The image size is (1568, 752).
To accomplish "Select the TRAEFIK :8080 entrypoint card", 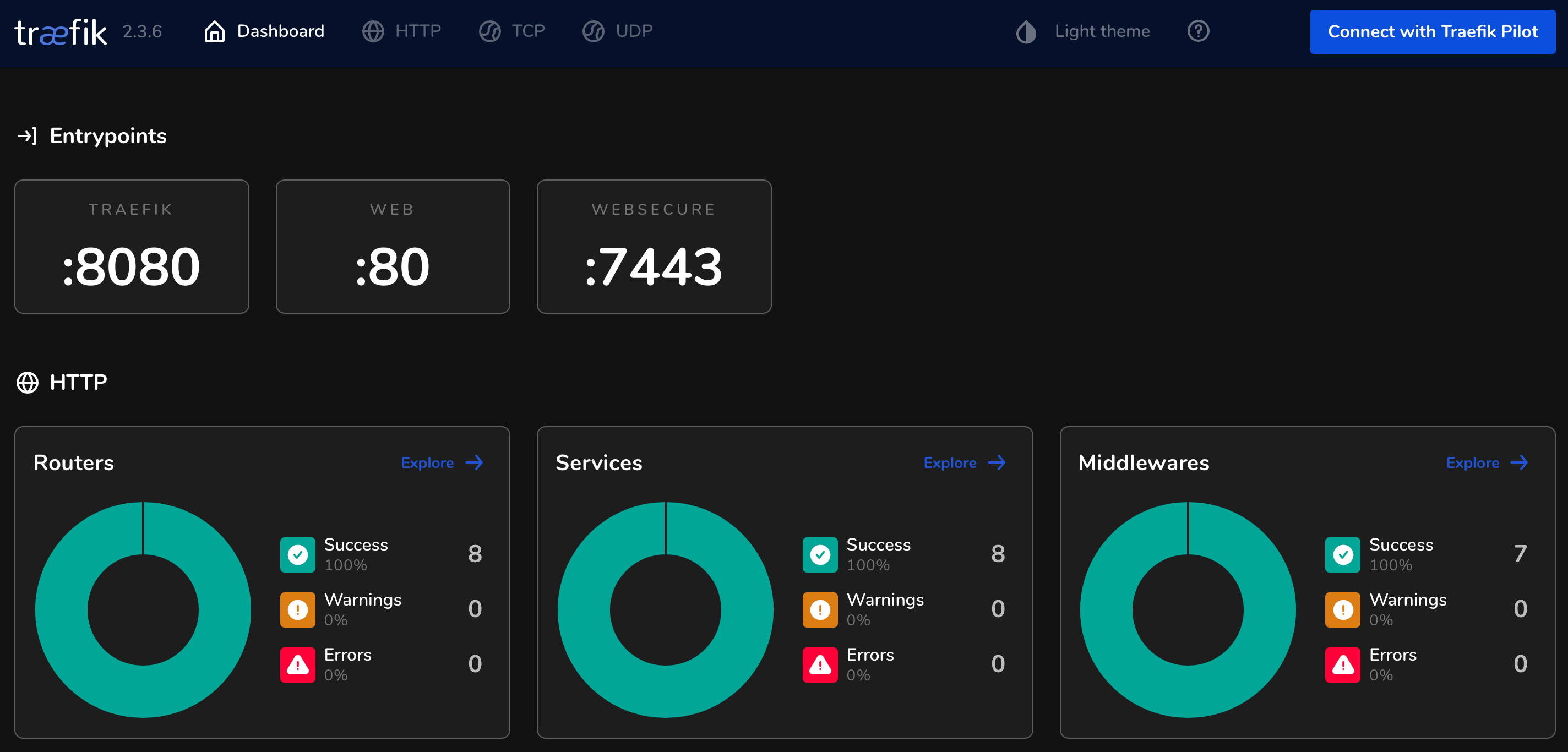I will click(x=132, y=247).
